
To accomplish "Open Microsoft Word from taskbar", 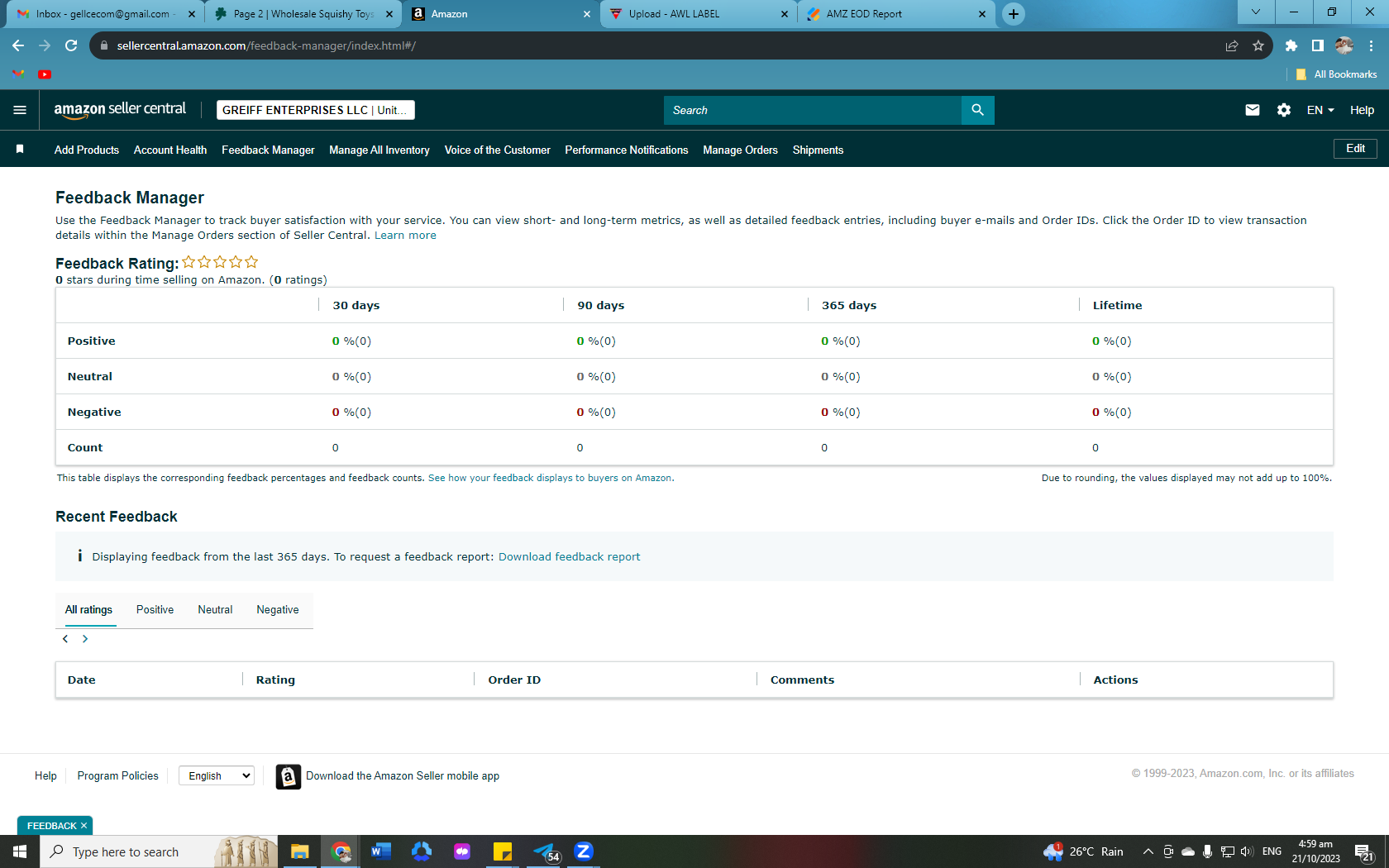I will pyautogui.click(x=380, y=851).
